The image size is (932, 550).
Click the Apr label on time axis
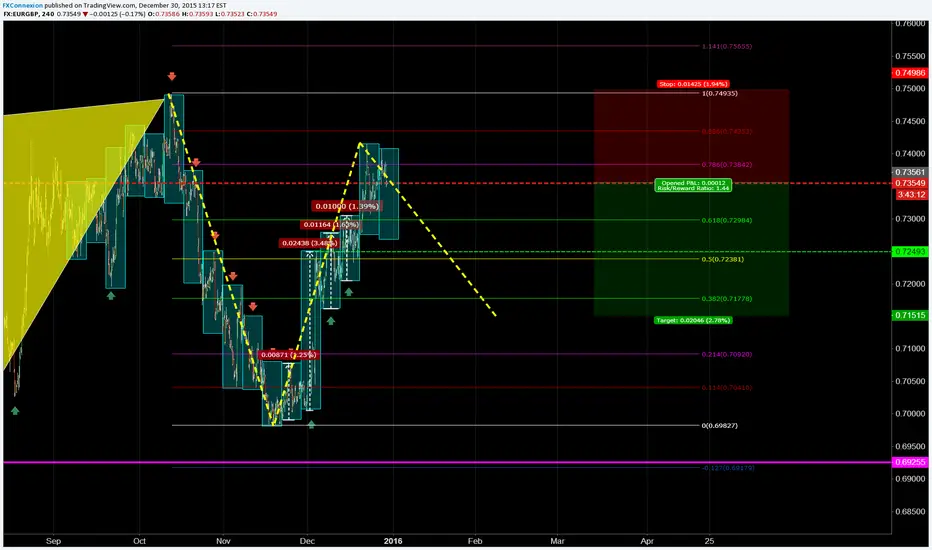tap(647, 541)
